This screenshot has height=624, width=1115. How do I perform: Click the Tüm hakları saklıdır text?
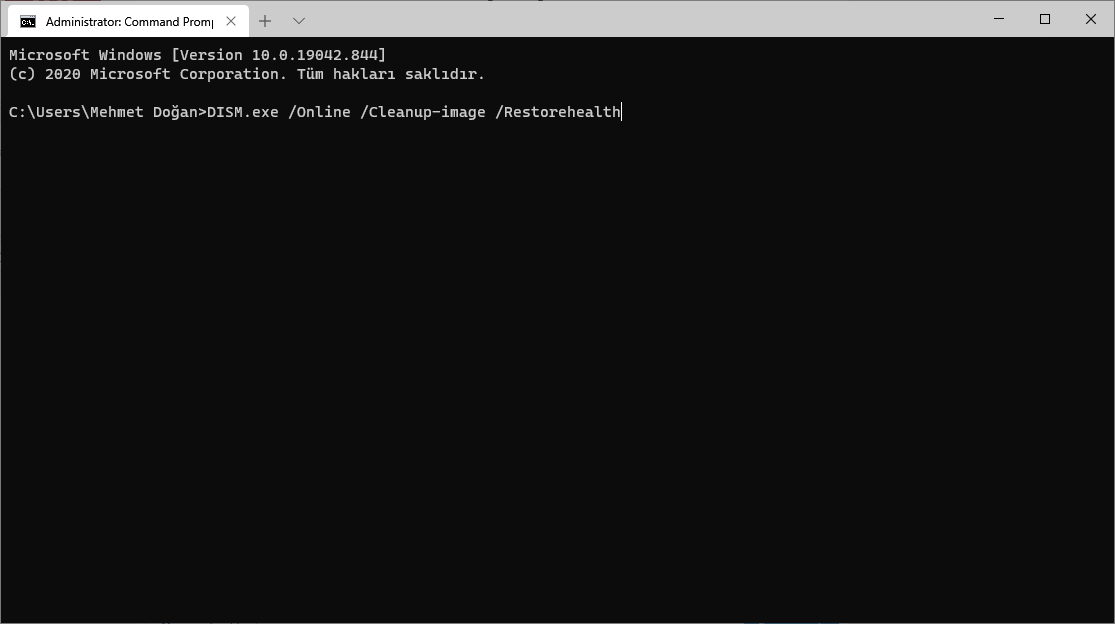pyautogui.click(x=390, y=74)
